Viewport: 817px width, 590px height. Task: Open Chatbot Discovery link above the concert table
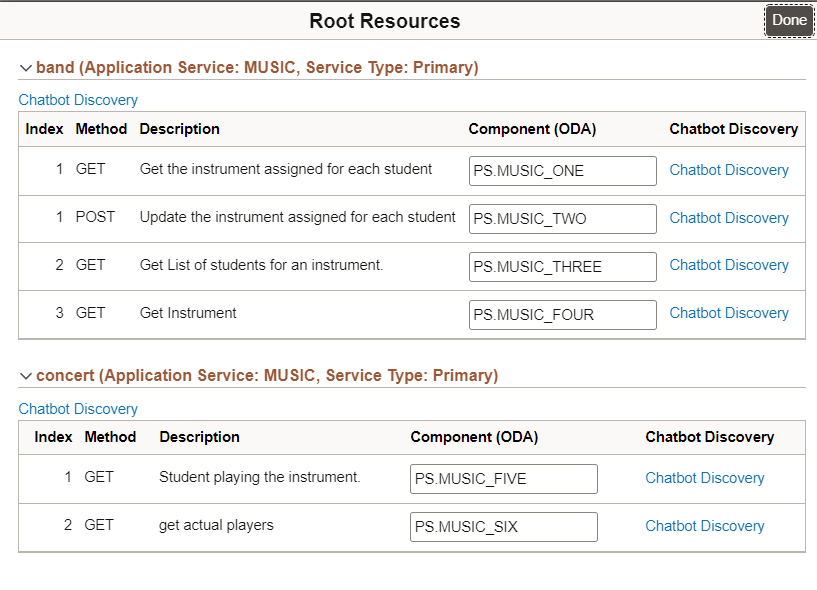coord(78,408)
